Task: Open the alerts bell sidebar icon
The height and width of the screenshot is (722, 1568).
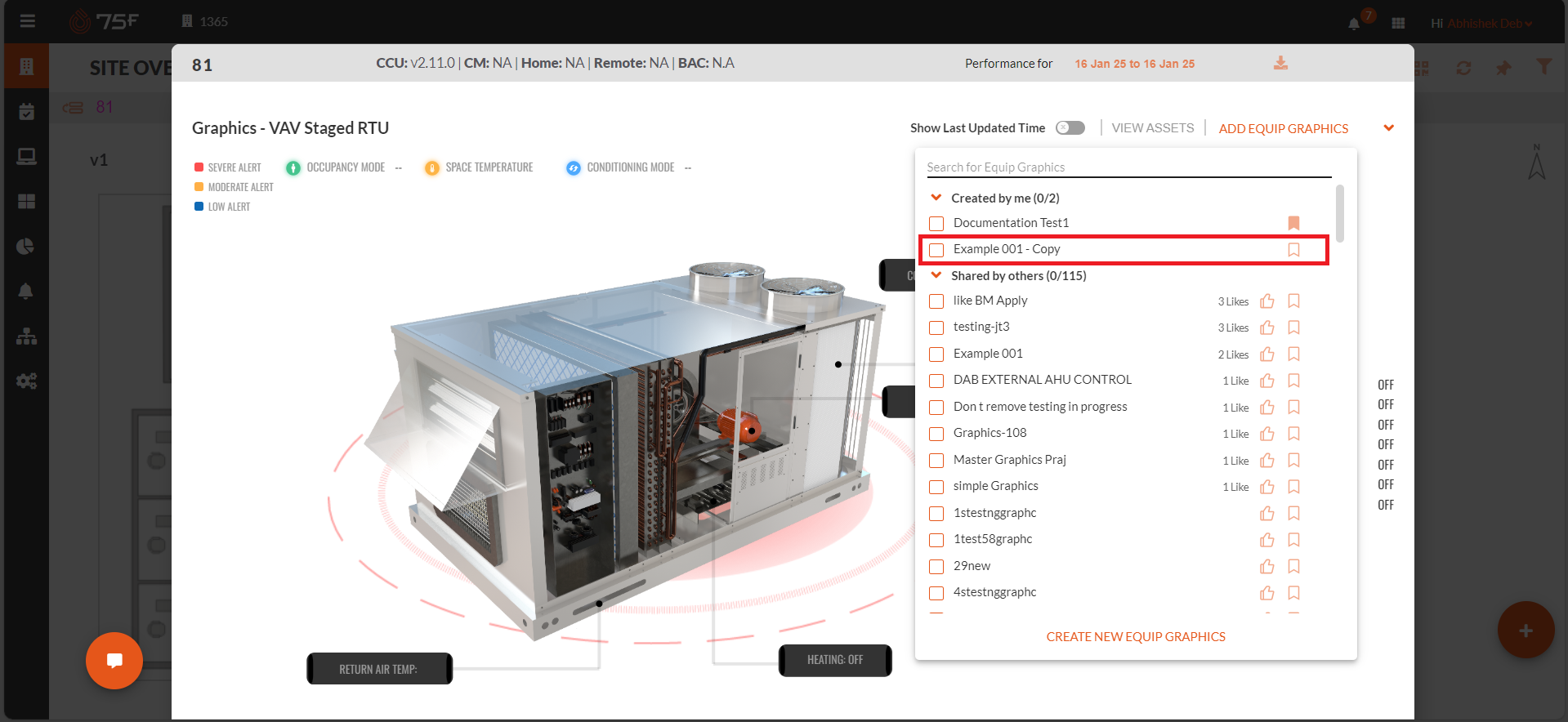Action: tap(26, 292)
